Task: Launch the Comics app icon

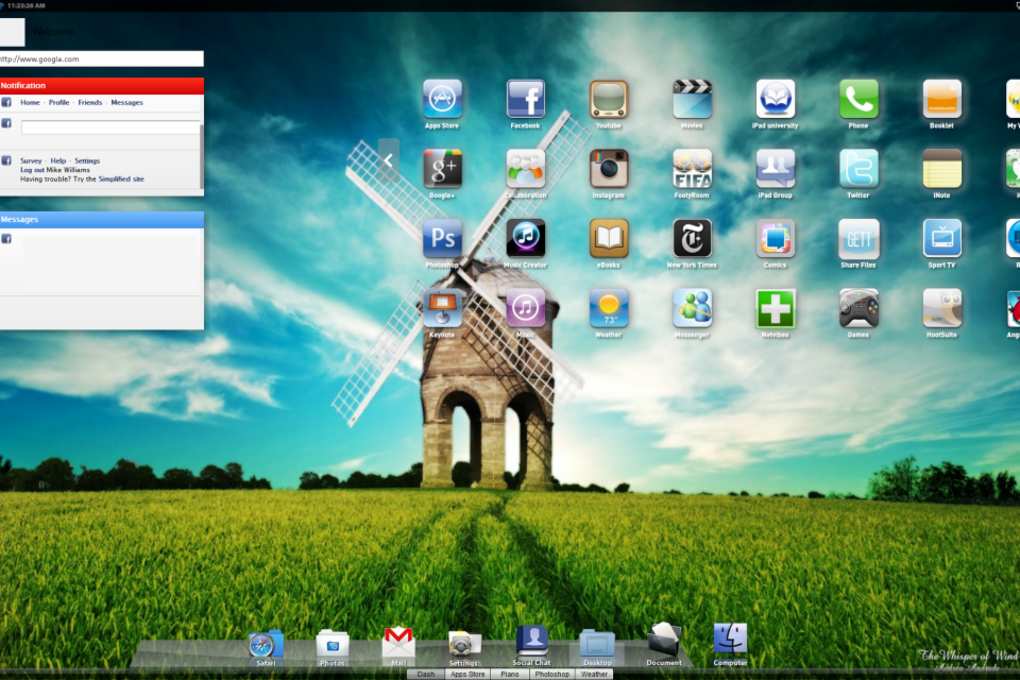Action: [775, 238]
